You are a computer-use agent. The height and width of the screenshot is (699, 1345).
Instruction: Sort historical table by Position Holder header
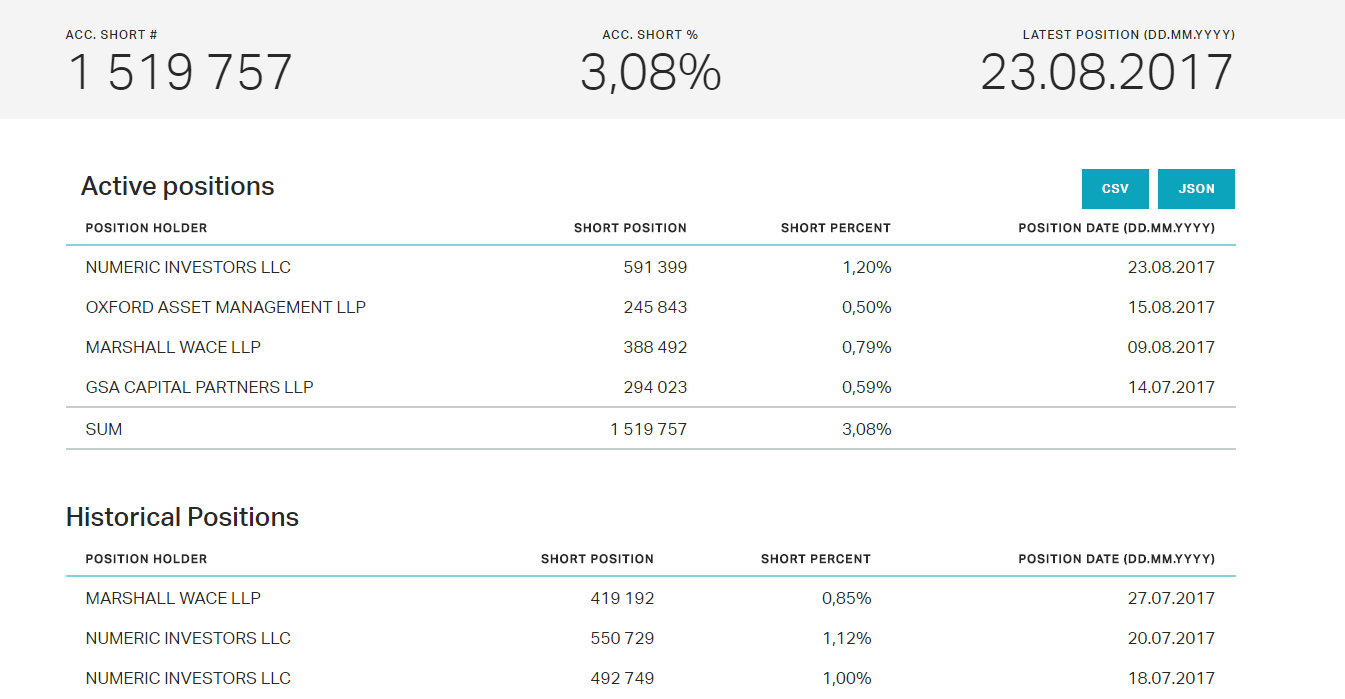coord(146,559)
